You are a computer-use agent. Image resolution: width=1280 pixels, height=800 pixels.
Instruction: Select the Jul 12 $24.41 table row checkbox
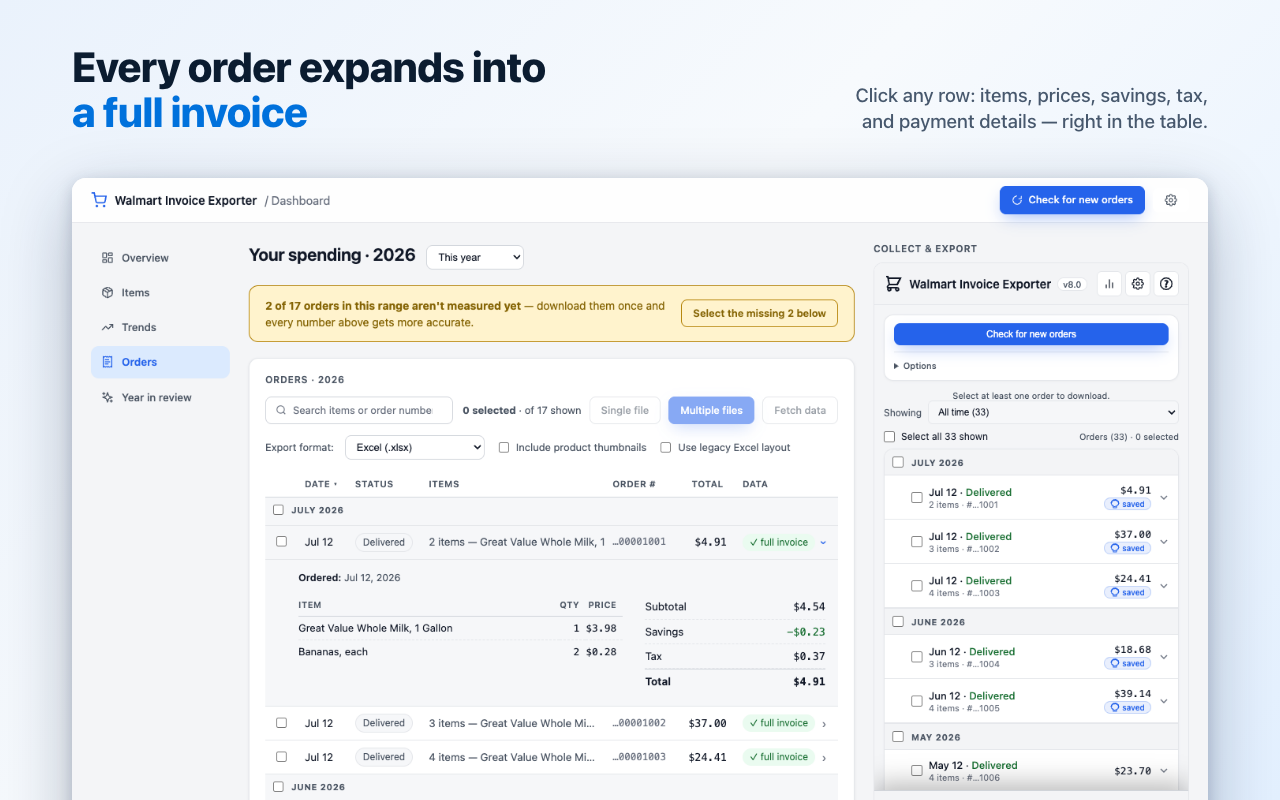281,757
